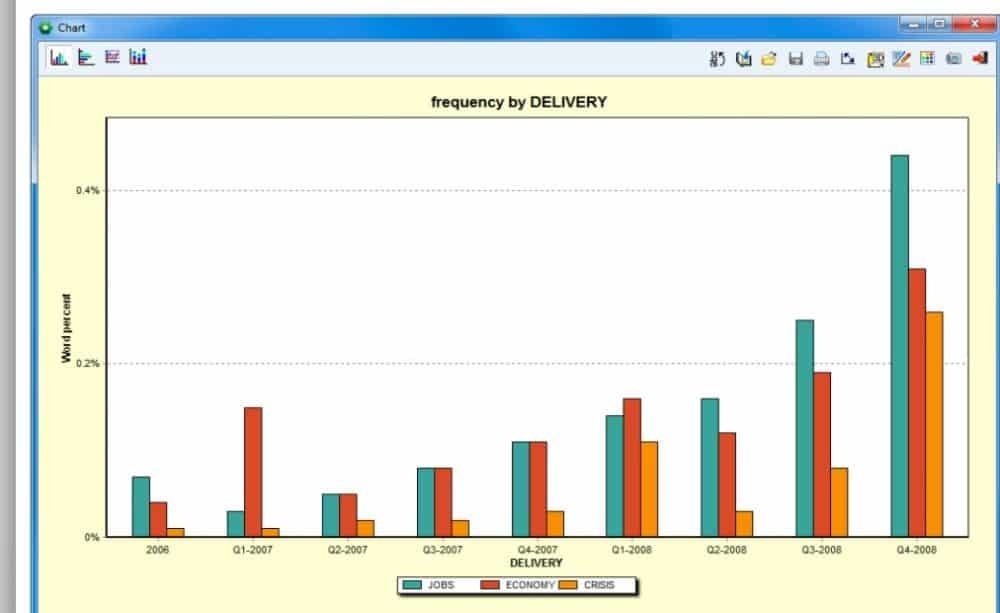Select the horizontal bar chart icon

tap(86, 58)
